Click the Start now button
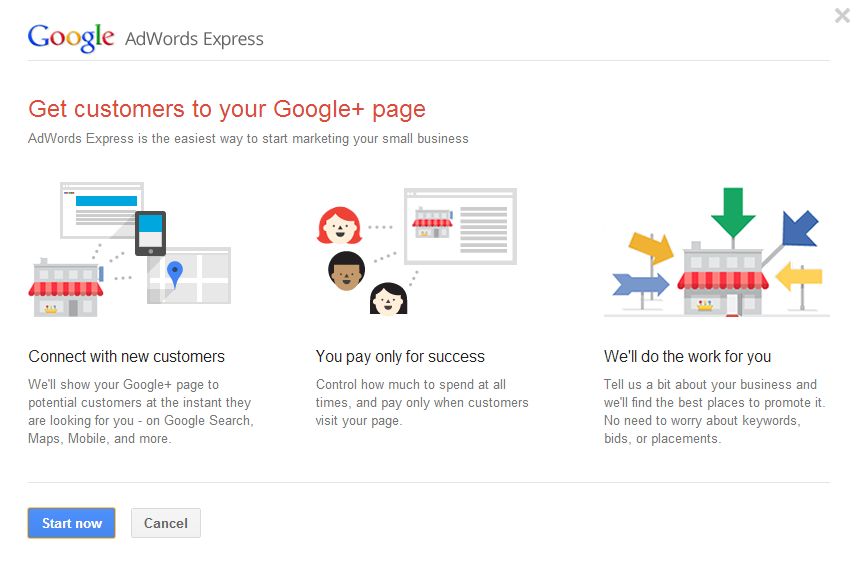 [x=71, y=523]
